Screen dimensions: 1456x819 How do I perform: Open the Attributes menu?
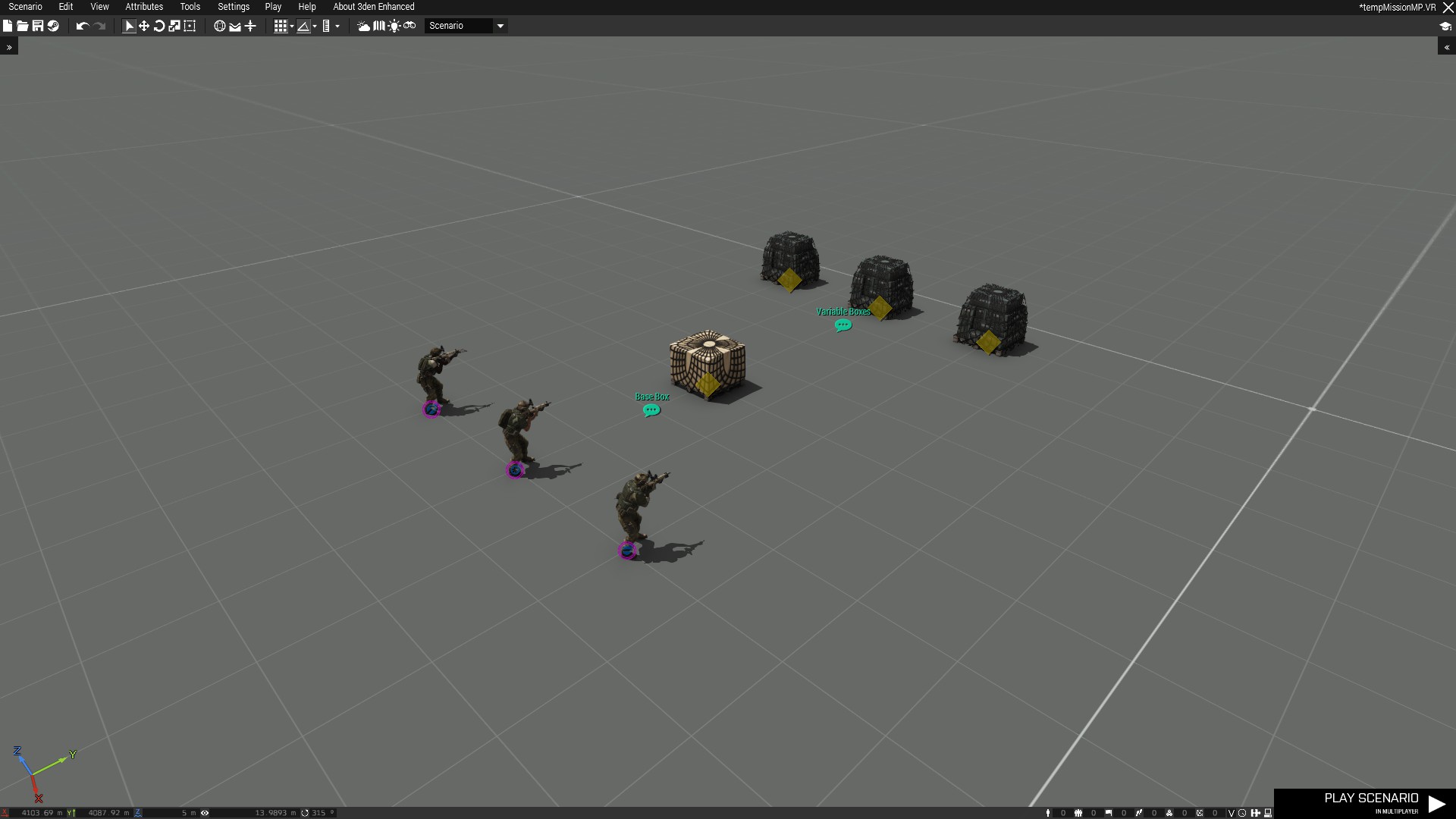[x=144, y=7]
